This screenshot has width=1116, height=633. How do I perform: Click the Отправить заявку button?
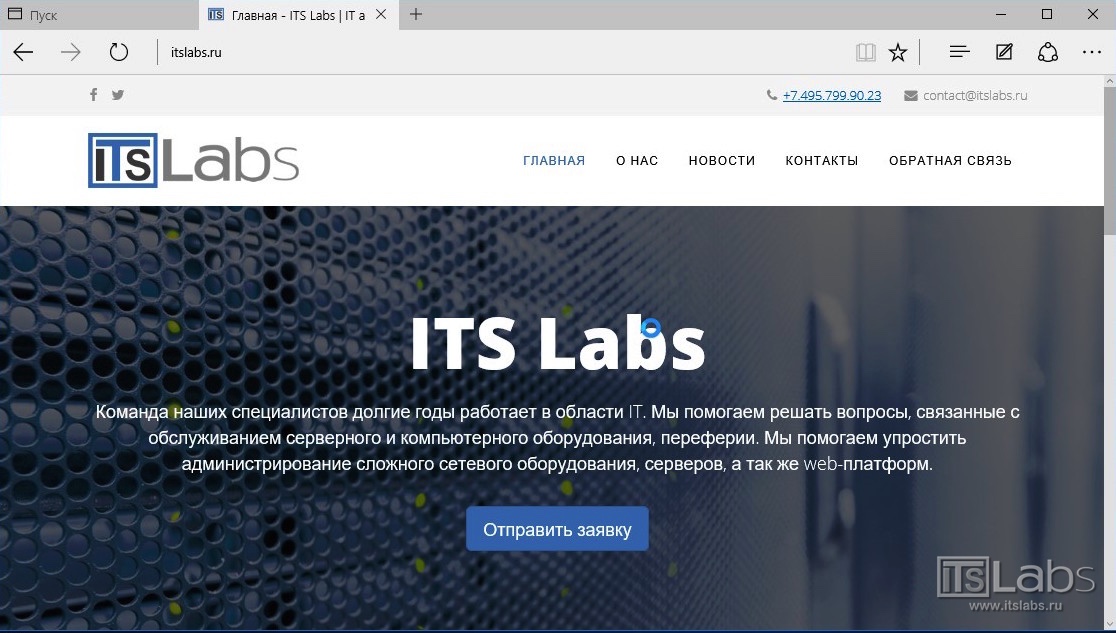[x=557, y=529]
